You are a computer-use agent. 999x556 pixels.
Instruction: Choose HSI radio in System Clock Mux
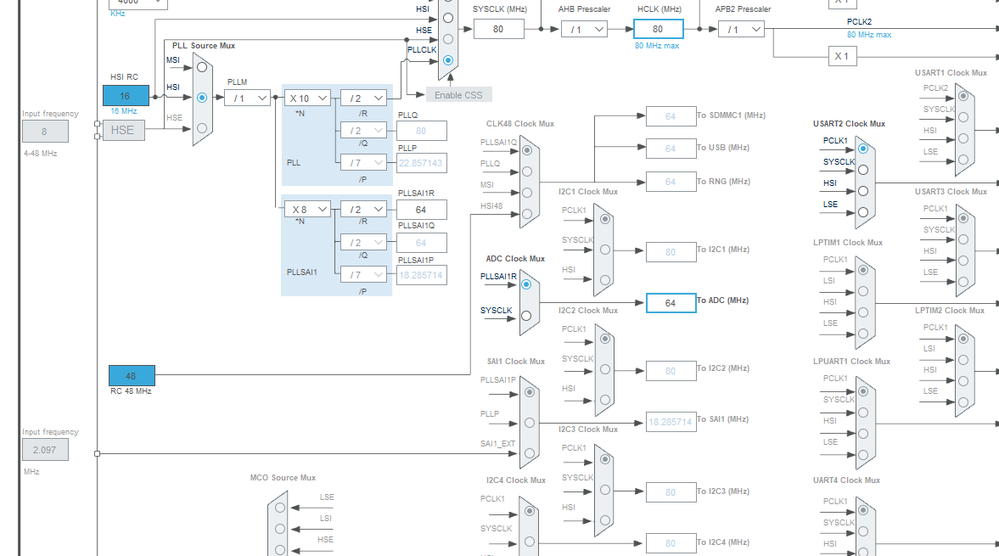(x=448, y=18)
